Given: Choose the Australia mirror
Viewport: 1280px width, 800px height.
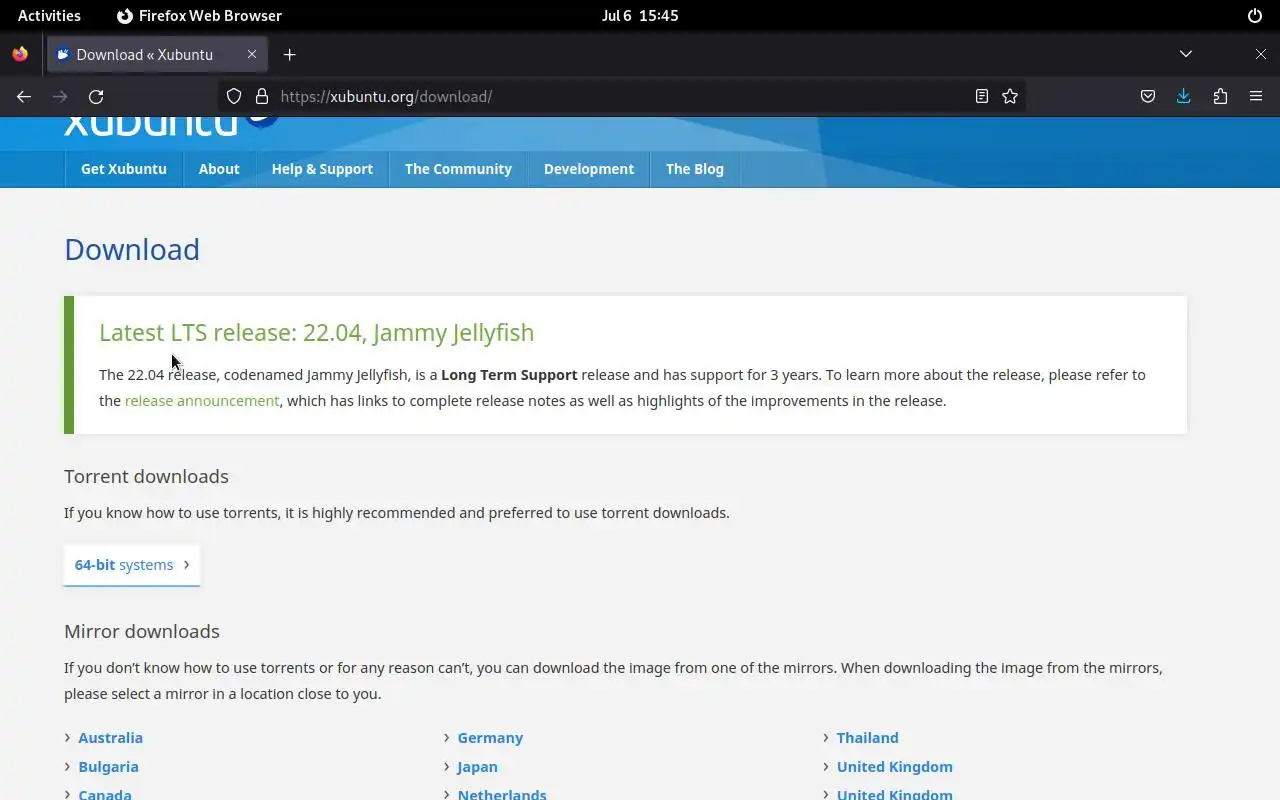Looking at the screenshot, I should pyautogui.click(x=111, y=738).
